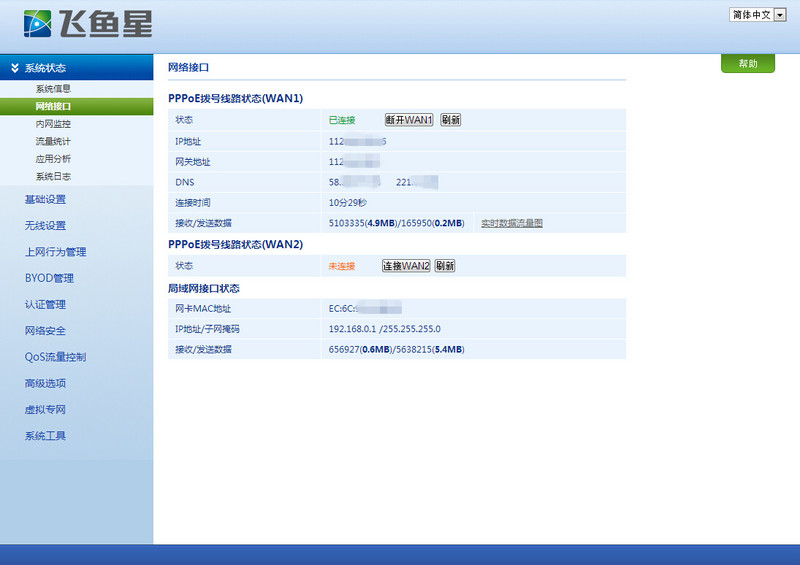Expand QoS流量控制 section

pyautogui.click(x=55, y=357)
